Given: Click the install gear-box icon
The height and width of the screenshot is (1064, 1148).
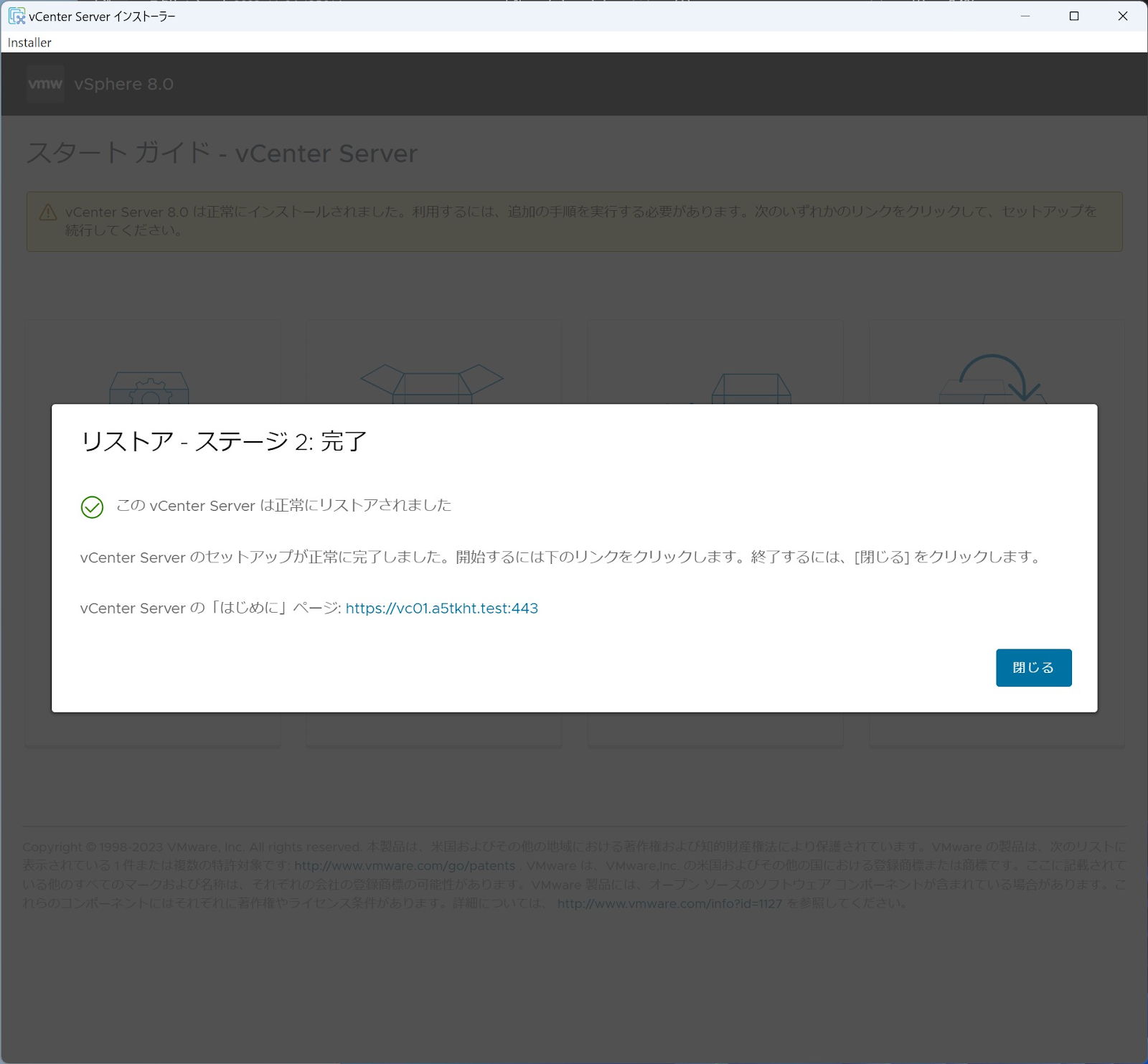Looking at the screenshot, I should pyautogui.click(x=149, y=387).
